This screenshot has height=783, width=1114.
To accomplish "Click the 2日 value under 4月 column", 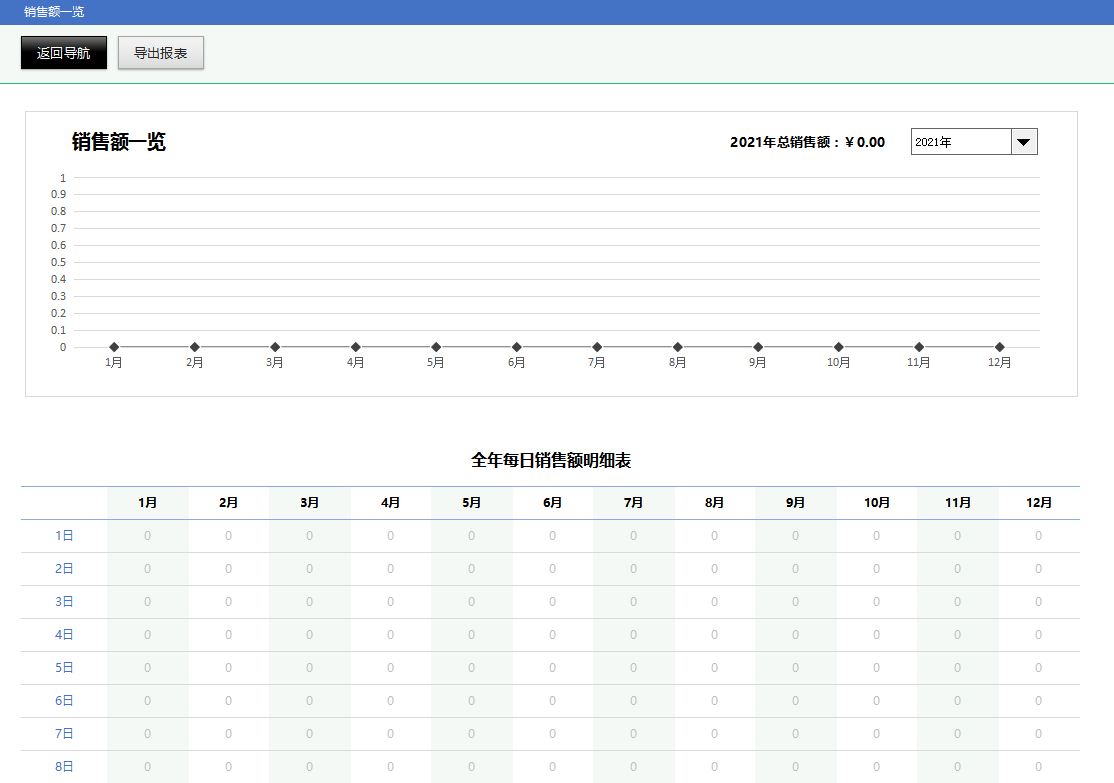I will point(391,568).
